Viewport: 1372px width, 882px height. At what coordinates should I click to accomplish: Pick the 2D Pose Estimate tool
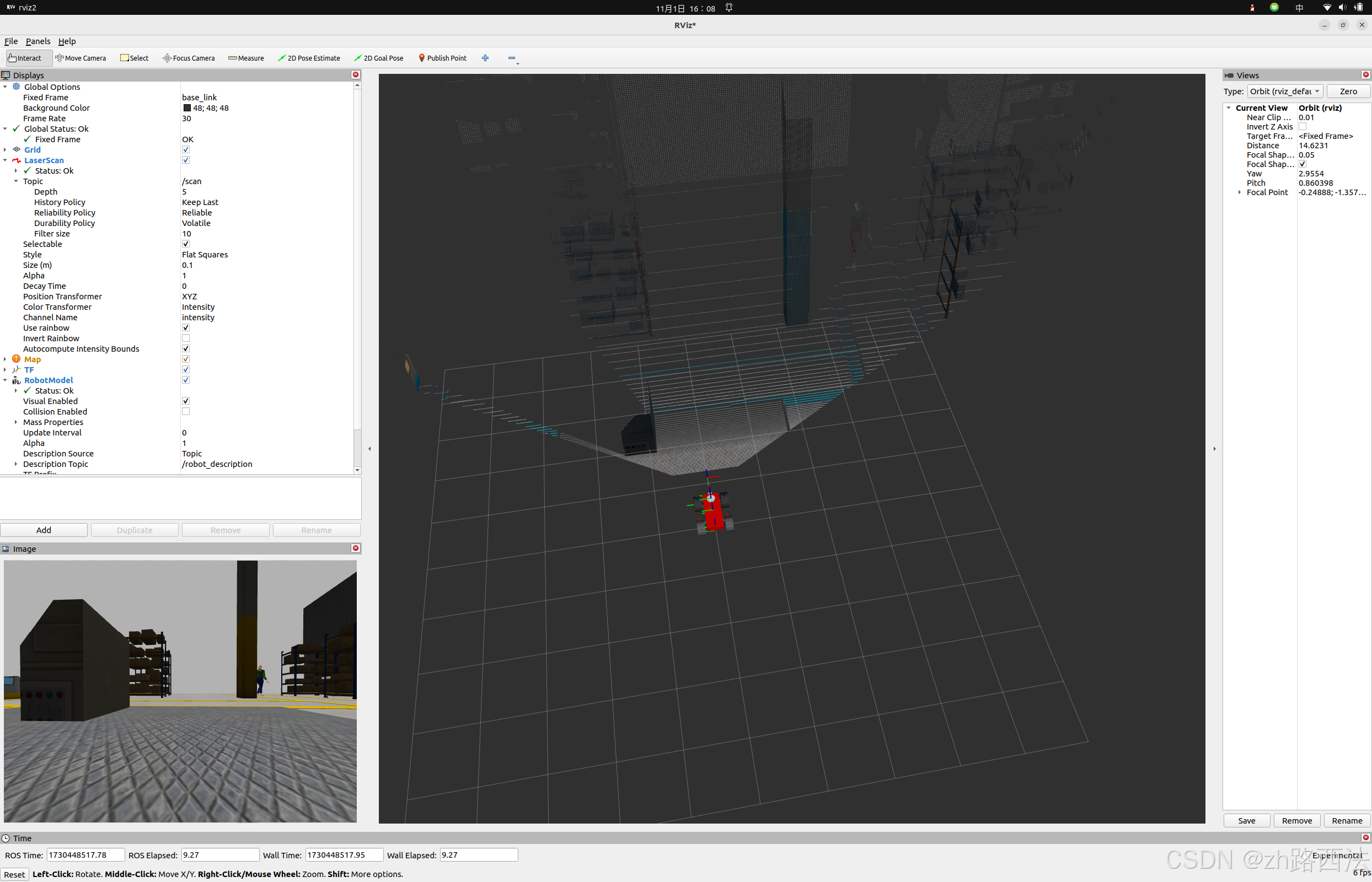[309, 58]
